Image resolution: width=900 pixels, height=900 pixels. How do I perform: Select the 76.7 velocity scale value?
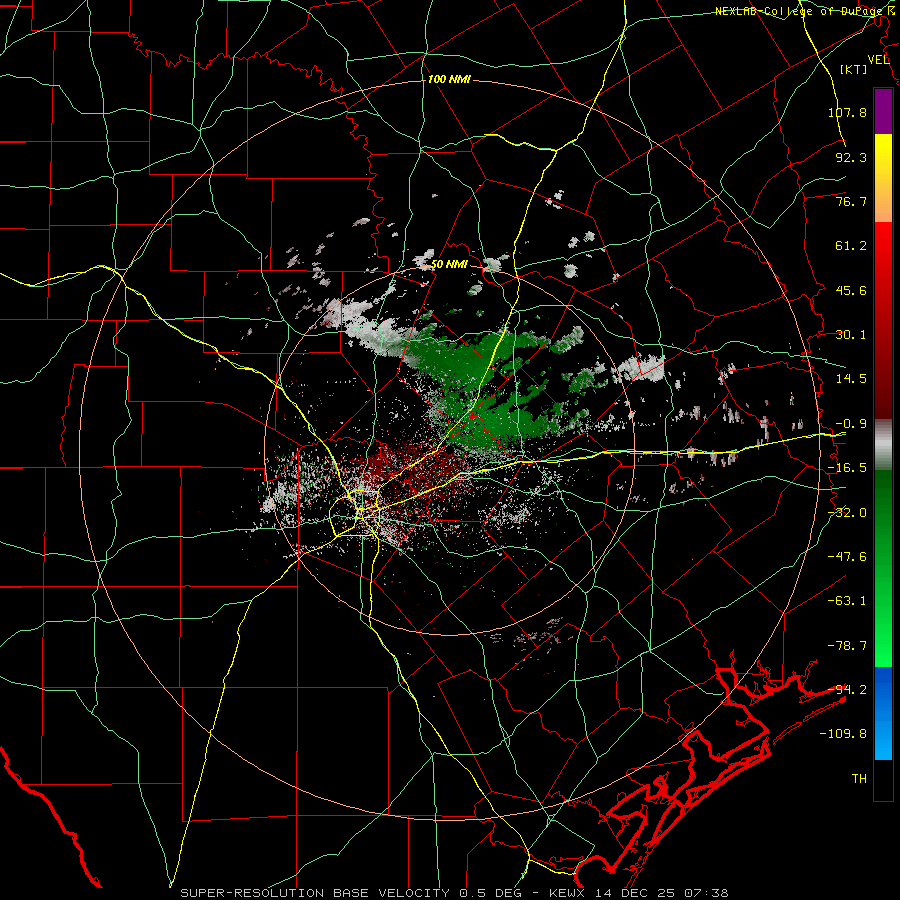coord(851,201)
